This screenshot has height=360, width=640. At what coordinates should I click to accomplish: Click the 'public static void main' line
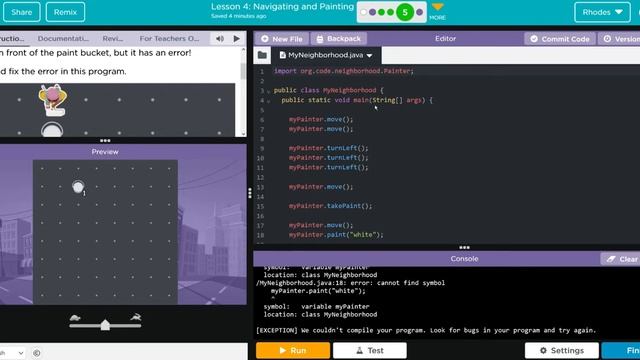pyautogui.click(x=357, y=100)
